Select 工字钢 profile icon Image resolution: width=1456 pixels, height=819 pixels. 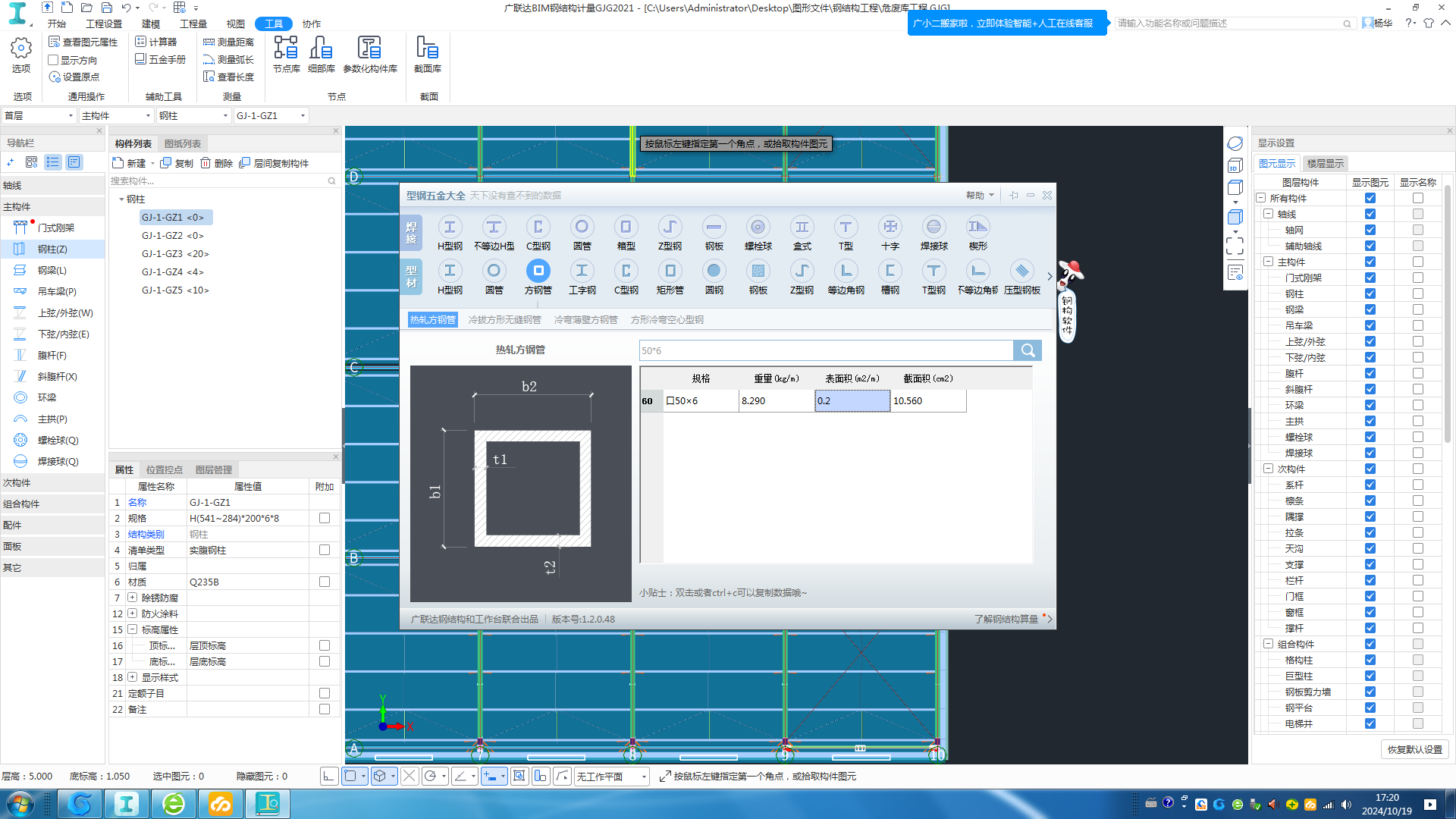pyautogui.click(x=582, y=271)
